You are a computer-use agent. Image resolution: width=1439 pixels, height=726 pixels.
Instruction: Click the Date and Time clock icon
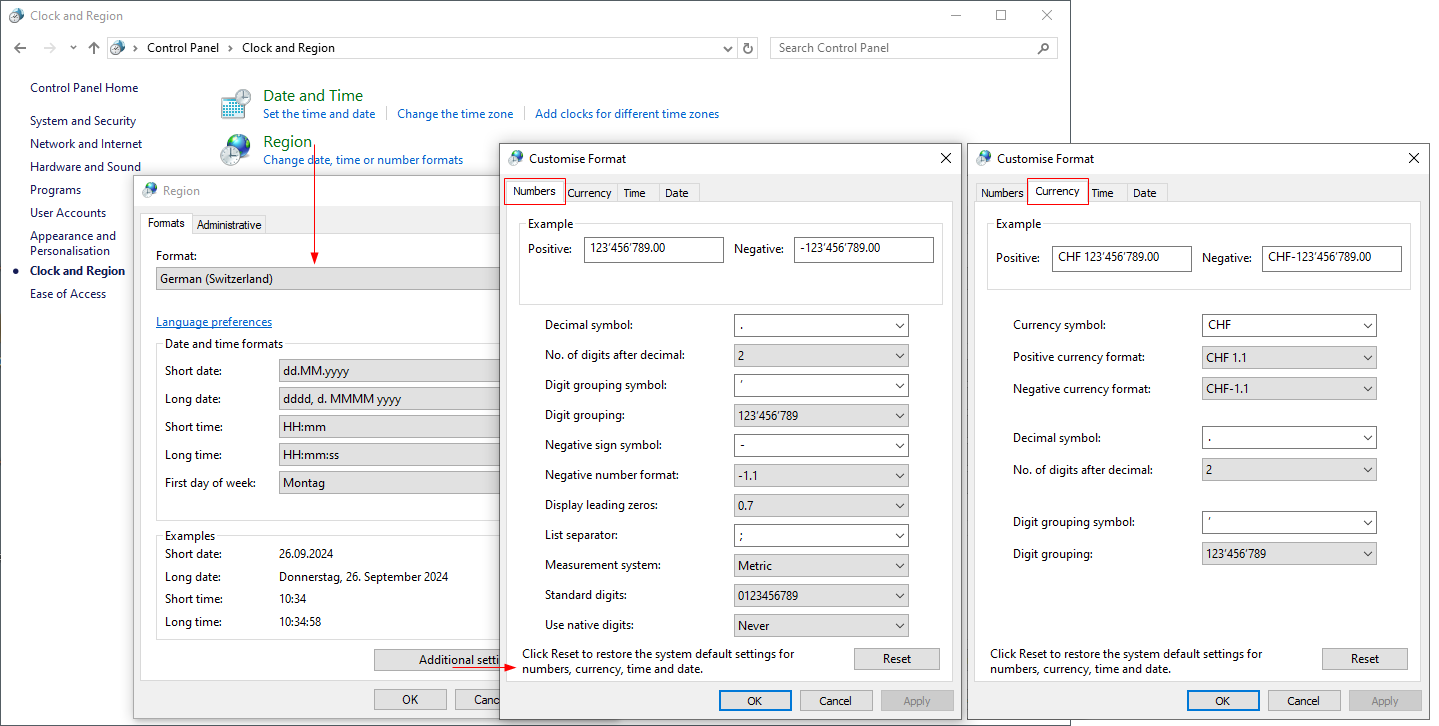point(236,104)
